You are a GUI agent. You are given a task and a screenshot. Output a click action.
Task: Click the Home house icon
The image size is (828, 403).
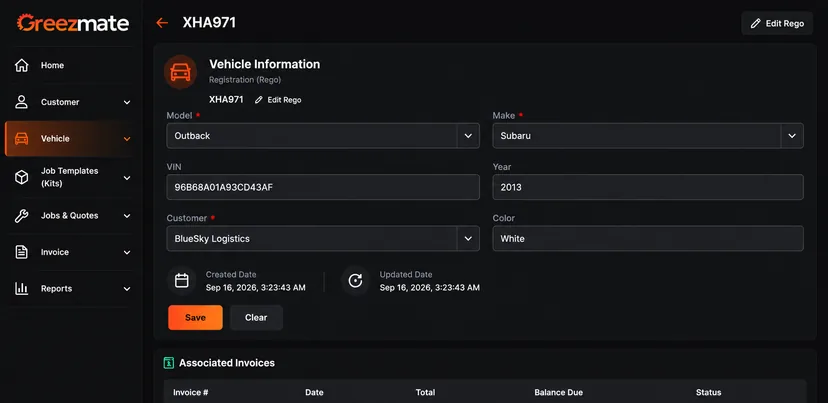click(22, 65)
